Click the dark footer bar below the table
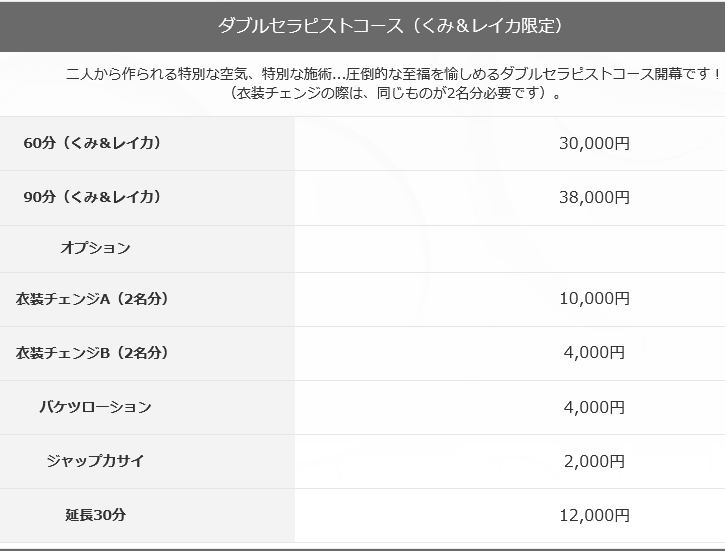The width and height of the screenshot is (725, 551). (362, 550)
